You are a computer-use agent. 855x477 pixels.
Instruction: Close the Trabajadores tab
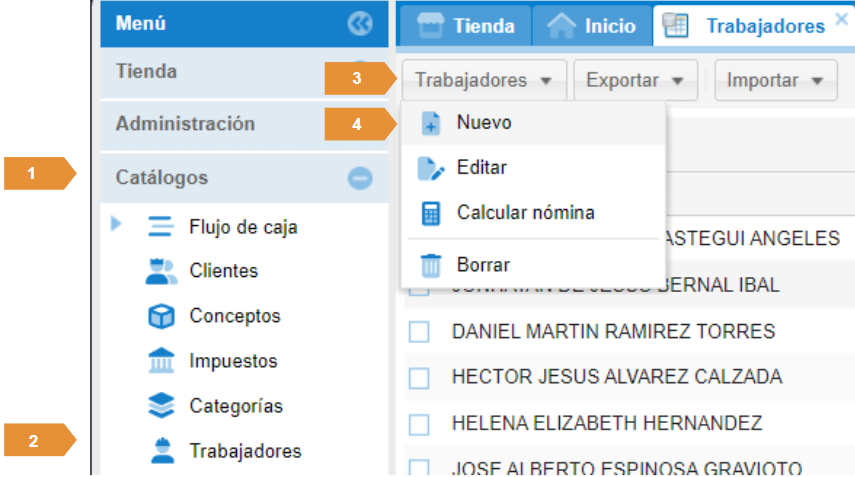pyautogui.click(x=841, y=20)
